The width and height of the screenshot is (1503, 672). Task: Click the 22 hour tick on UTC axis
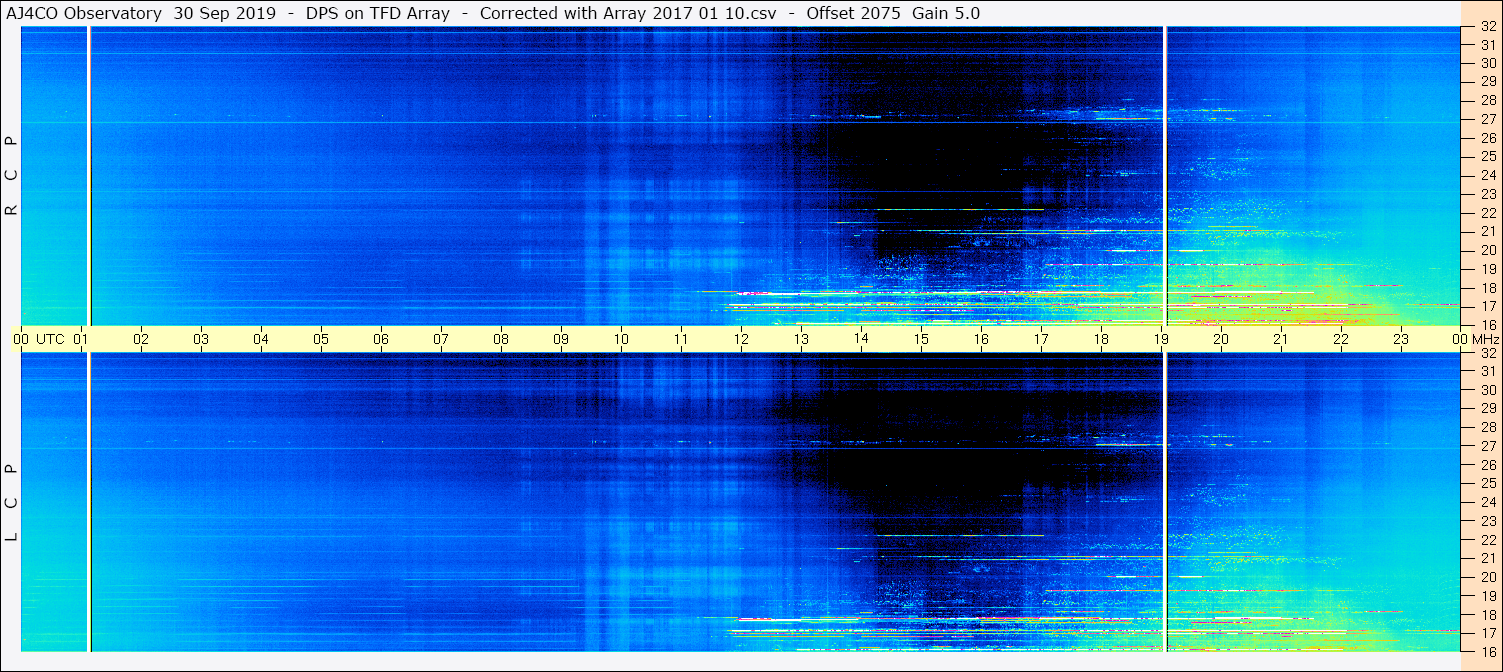pos(1341,339)
